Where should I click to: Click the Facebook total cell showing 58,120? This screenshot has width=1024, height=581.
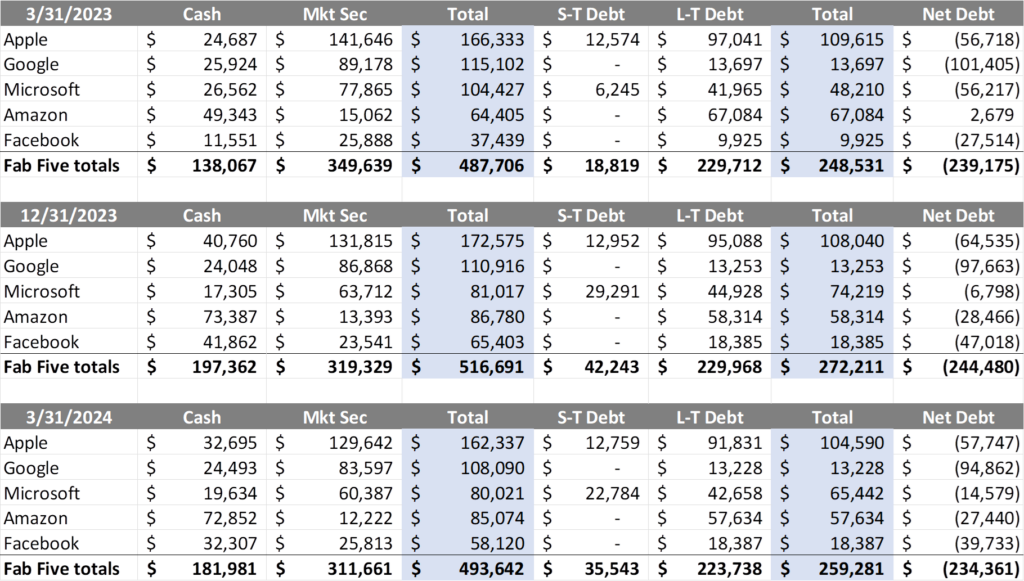[x=468, y=544]
